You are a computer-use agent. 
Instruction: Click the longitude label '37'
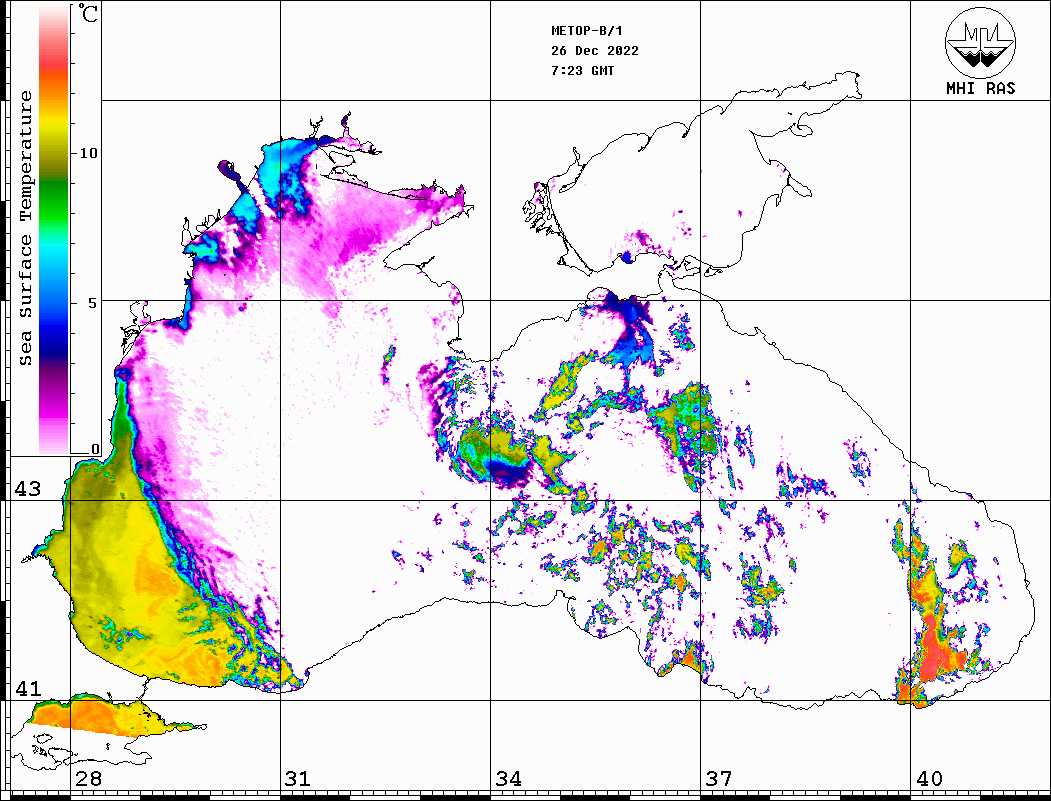[x=719, y=779]
